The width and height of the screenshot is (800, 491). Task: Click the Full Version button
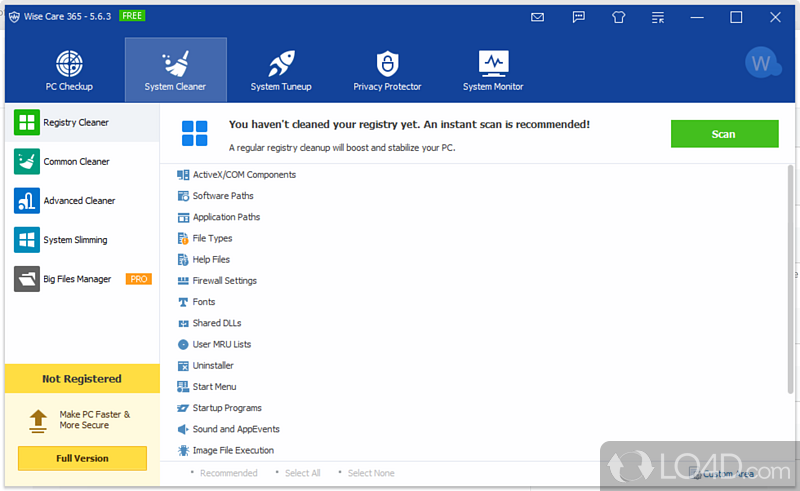point(82,458)
